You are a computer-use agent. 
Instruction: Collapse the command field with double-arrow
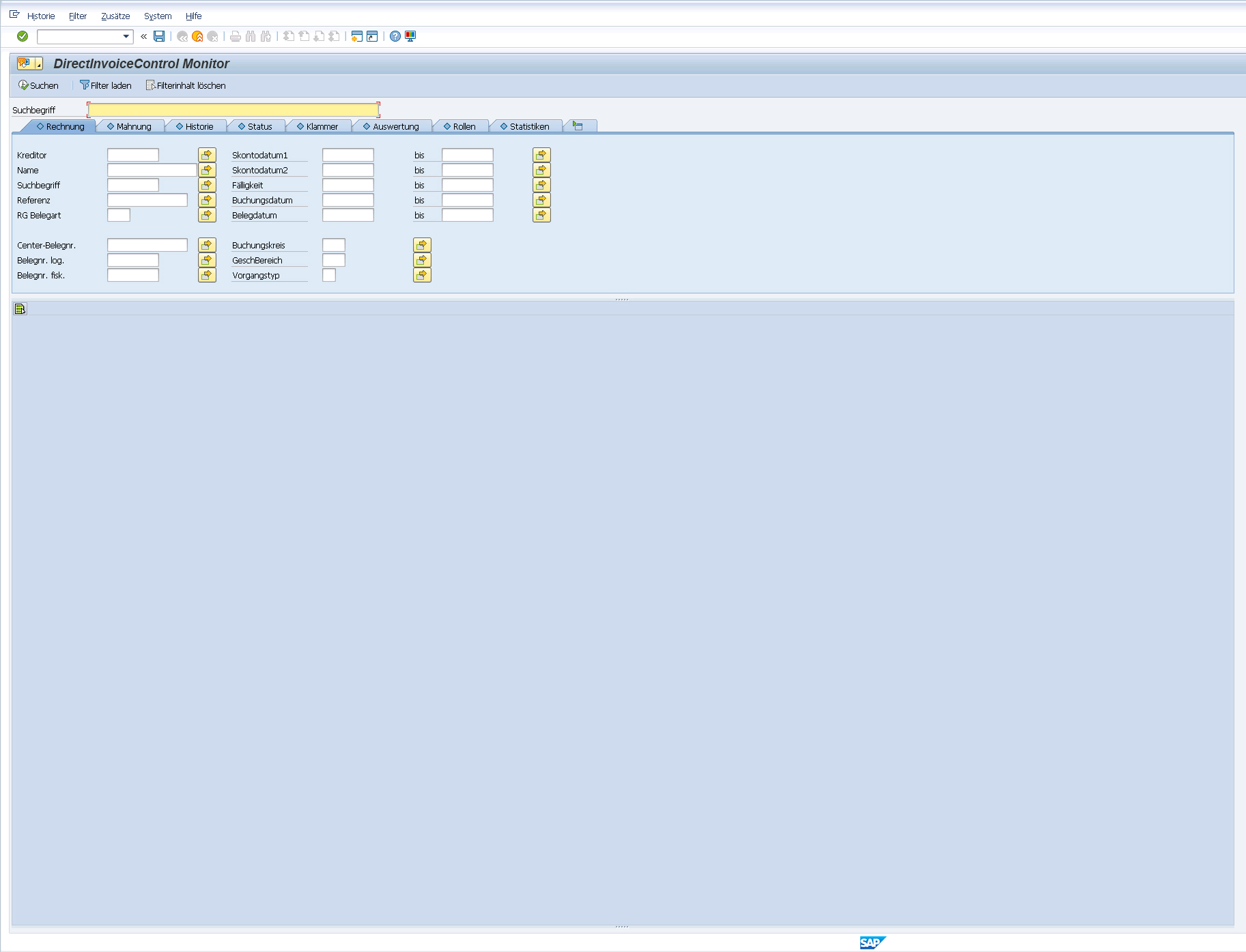click(143, 36)
